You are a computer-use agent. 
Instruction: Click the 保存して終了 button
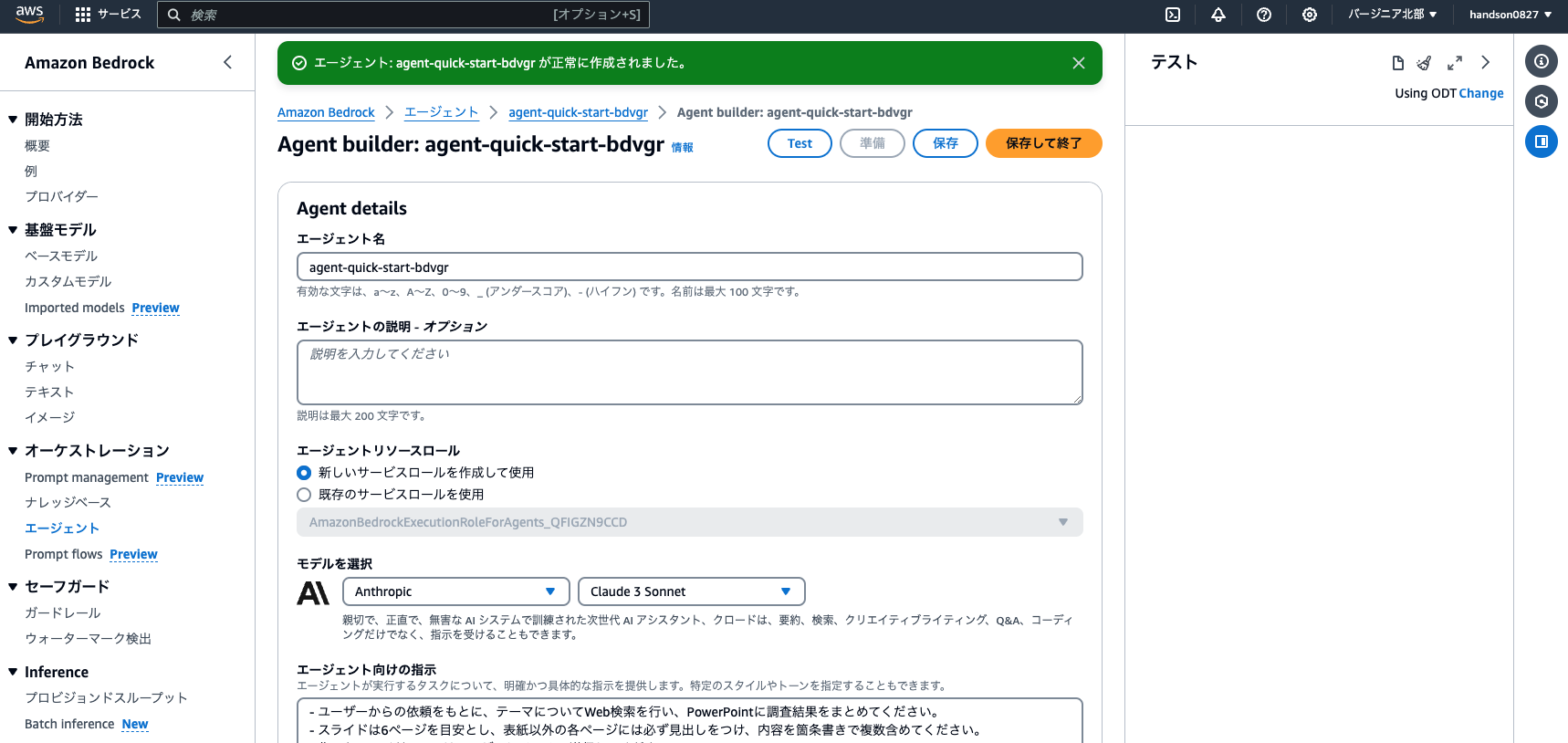point(1044,143)
